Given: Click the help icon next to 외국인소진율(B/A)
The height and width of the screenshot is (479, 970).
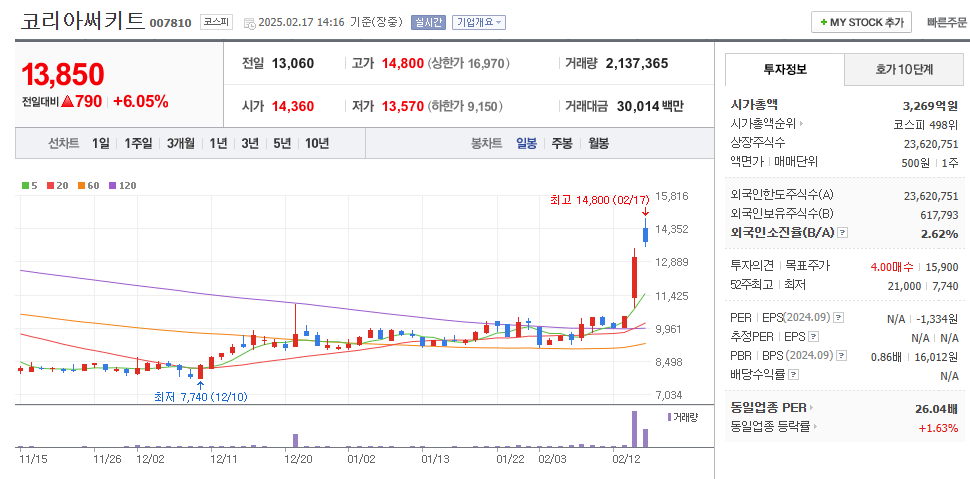Looking at the screenshot, I should [843, 233].
